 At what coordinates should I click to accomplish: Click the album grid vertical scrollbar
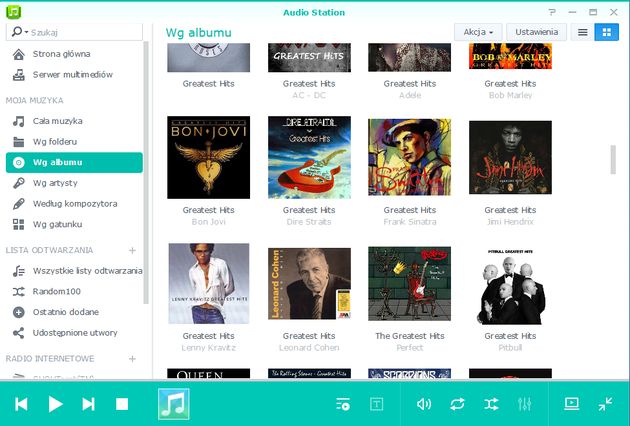[x=613, y=160]
